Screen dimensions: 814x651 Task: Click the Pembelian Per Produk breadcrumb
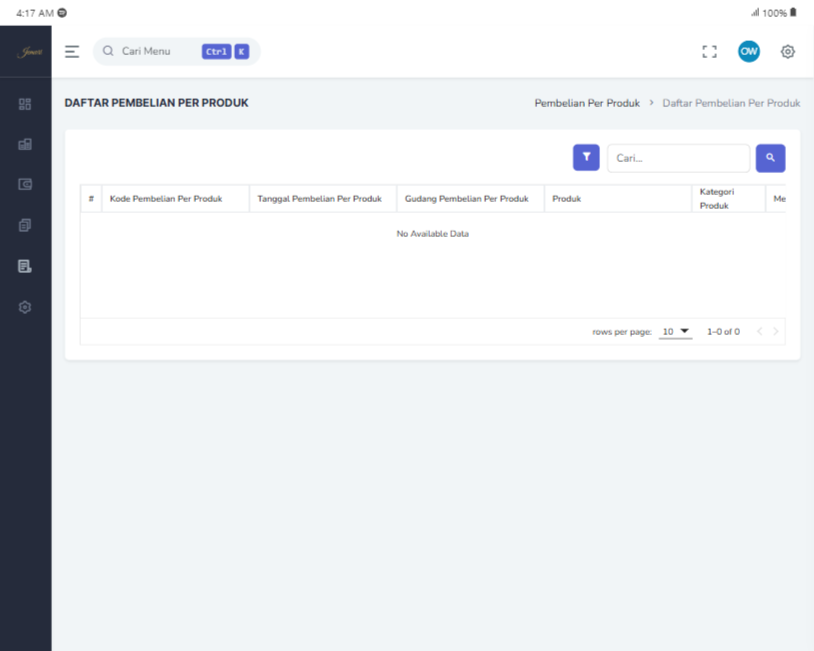(x=587, y=103)
